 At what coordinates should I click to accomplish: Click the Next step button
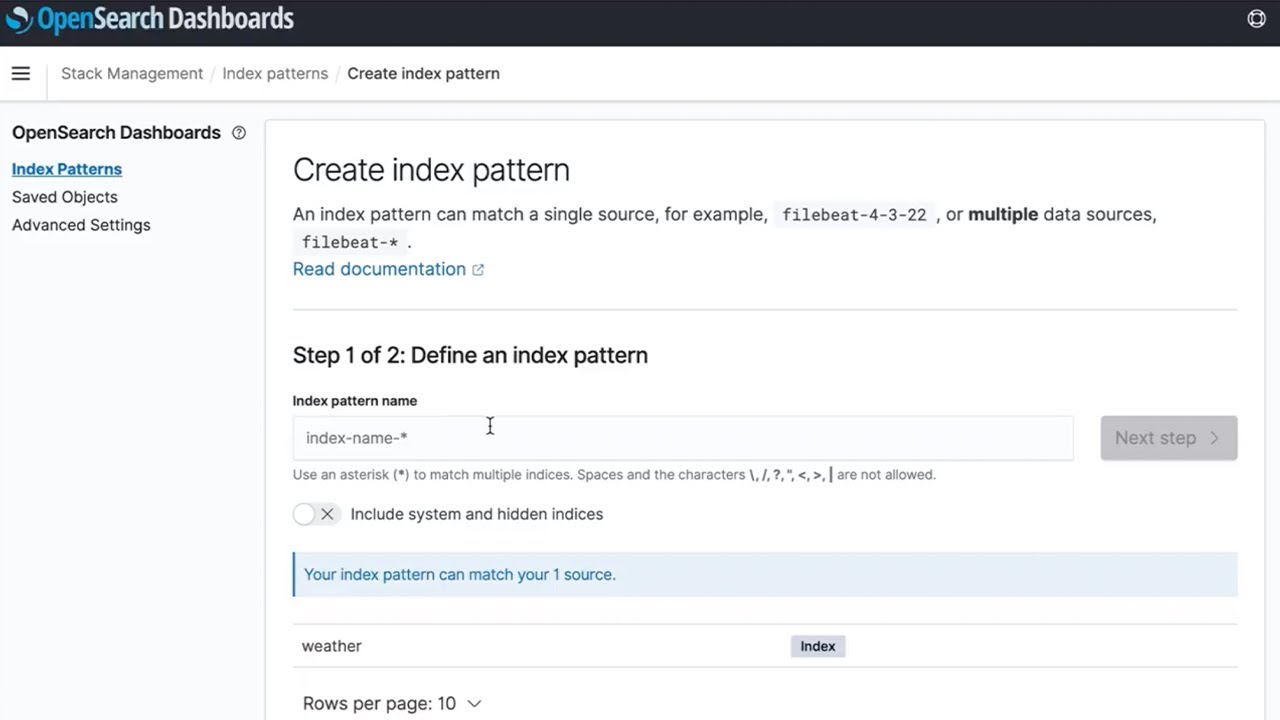click(1169, 438)
